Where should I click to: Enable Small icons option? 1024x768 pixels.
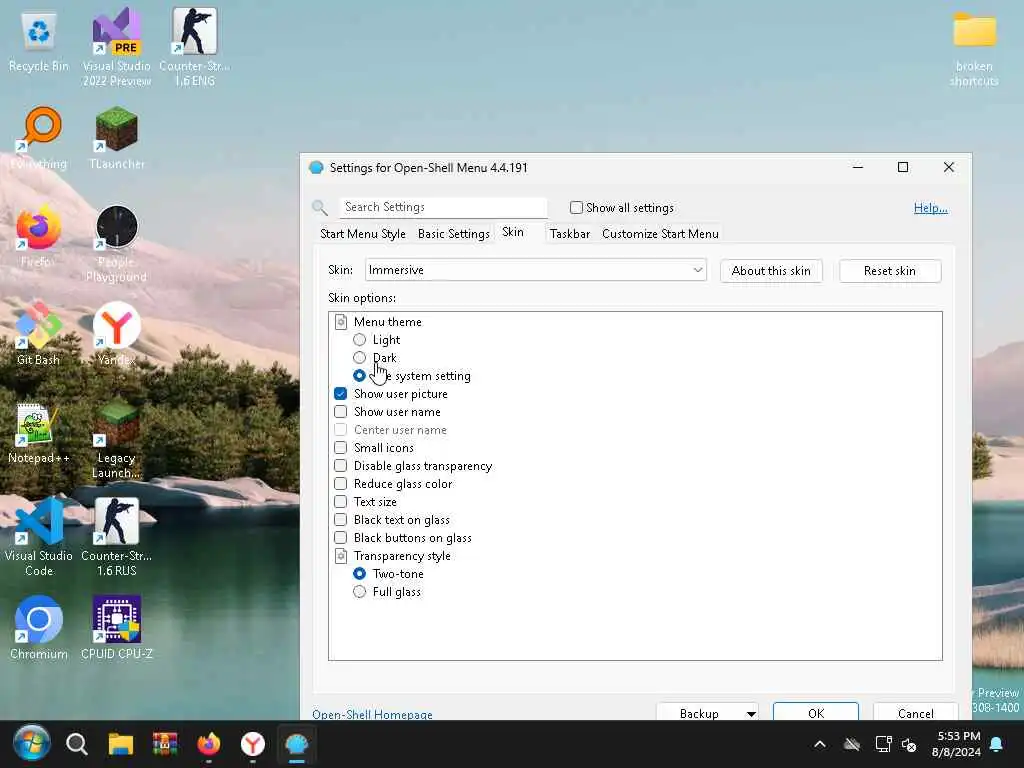340,448
